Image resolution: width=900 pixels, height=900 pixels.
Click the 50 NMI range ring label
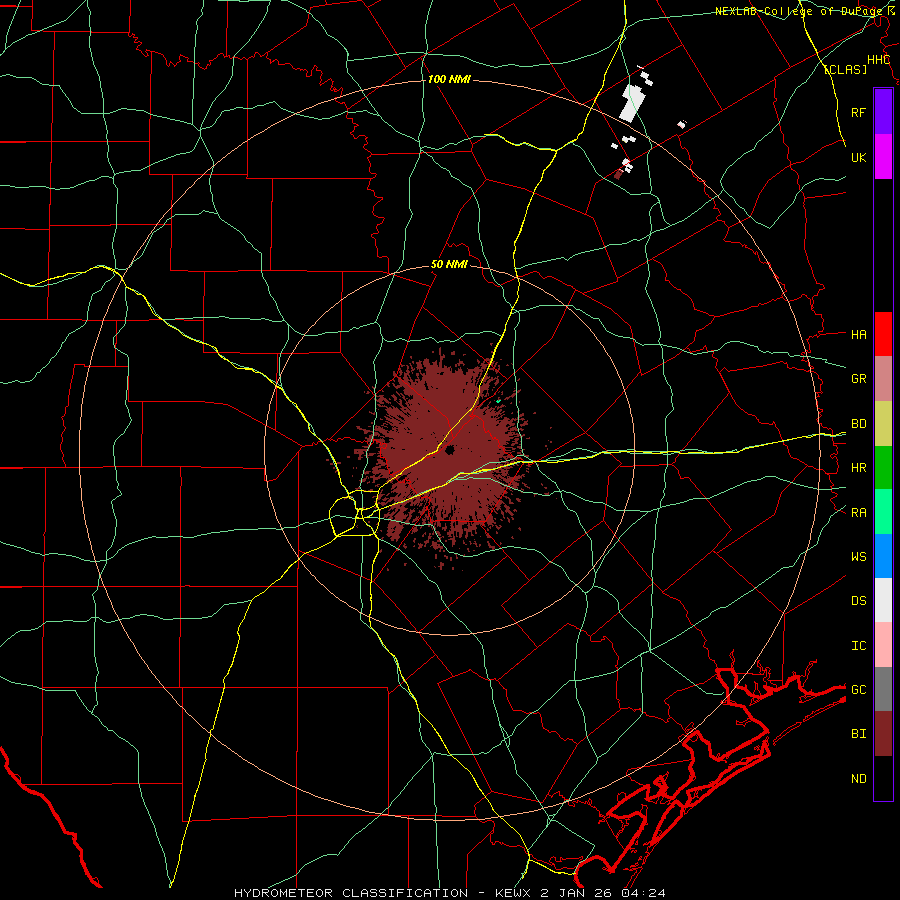449,265
